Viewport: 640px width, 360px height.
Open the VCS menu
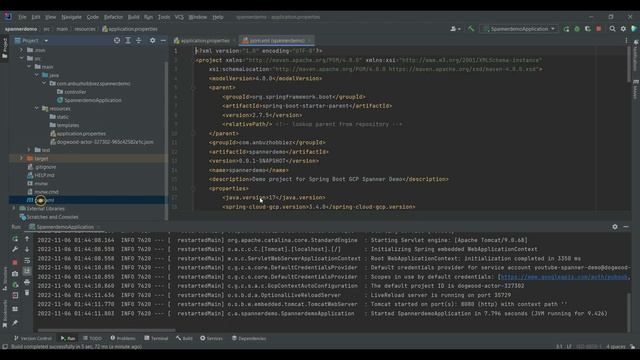point(179,17)
